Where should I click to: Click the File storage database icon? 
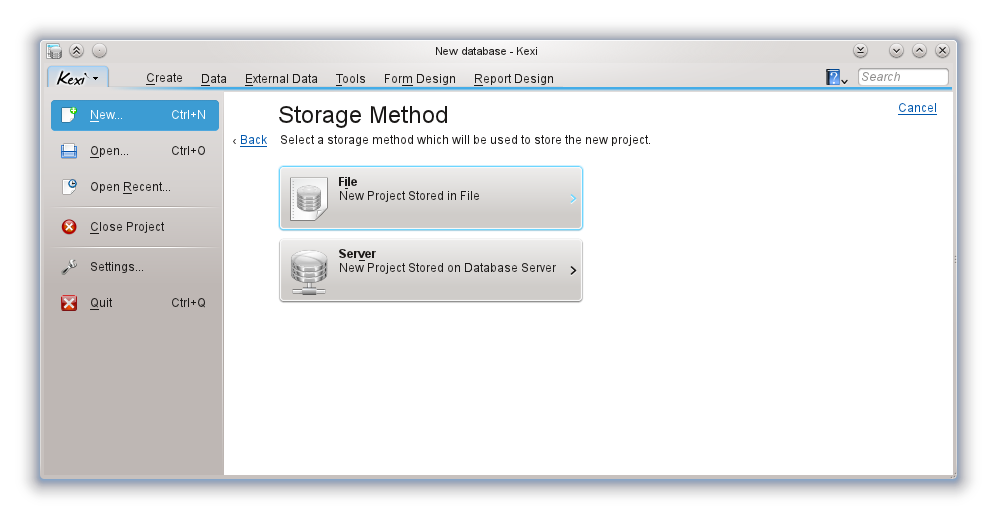tap(308, 198)
